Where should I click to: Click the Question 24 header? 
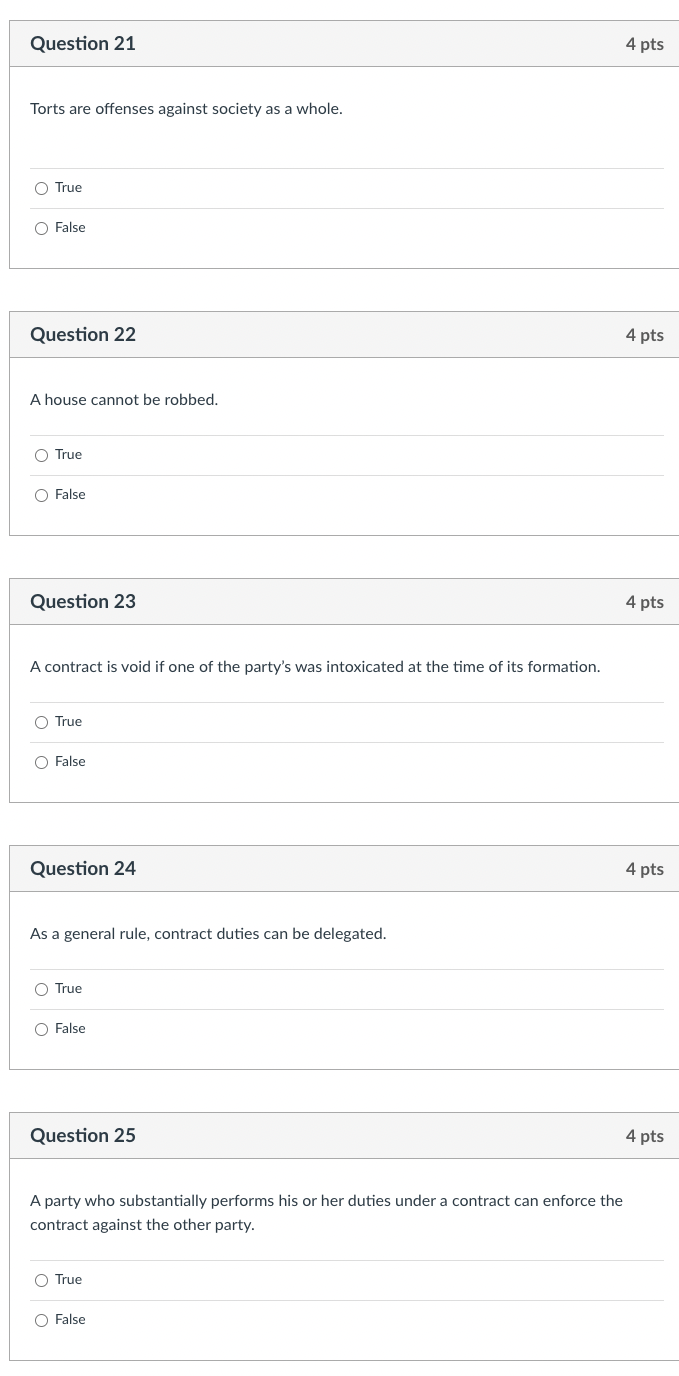pos(82,868)
